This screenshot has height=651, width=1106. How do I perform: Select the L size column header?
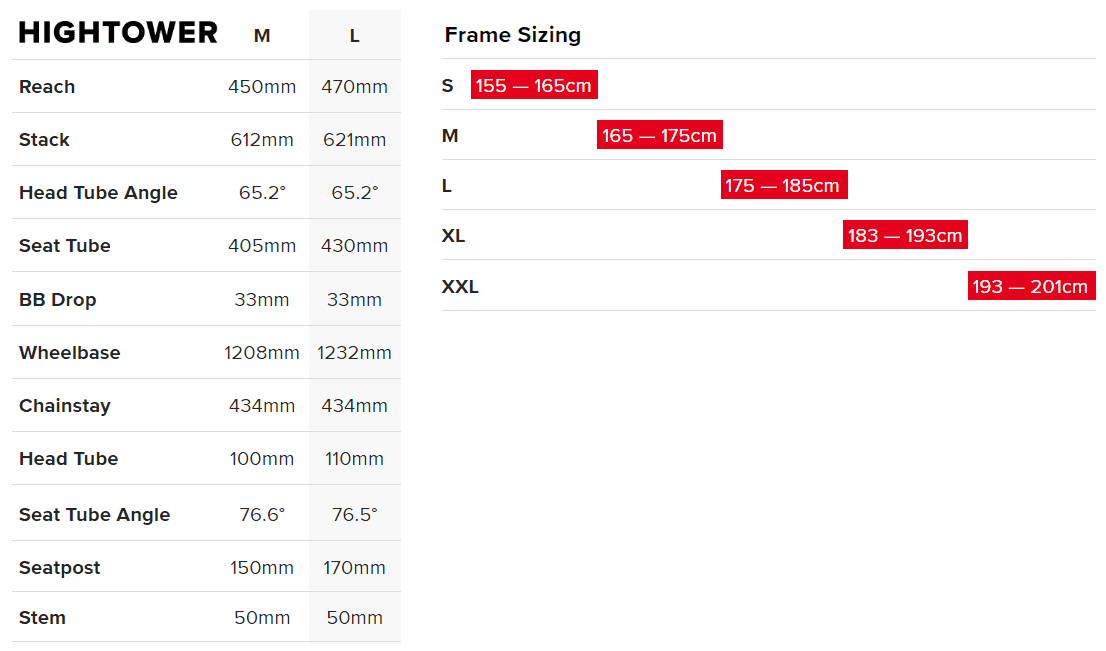(x=354, y=36)
